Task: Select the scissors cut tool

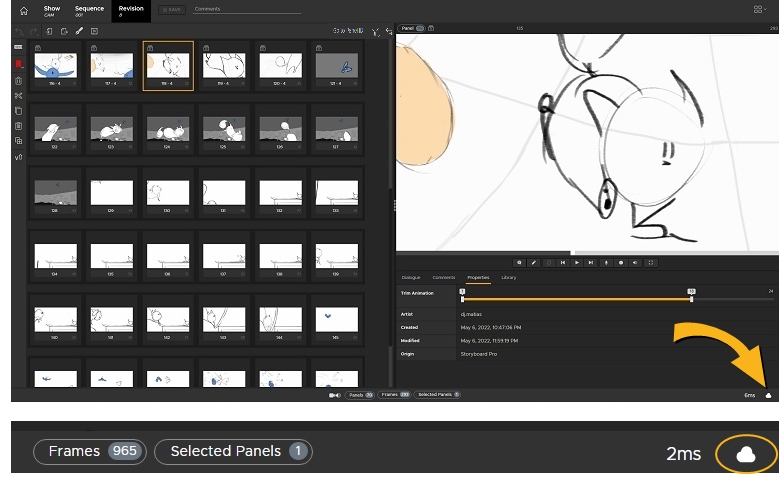Action: click(x=18, y=95)
